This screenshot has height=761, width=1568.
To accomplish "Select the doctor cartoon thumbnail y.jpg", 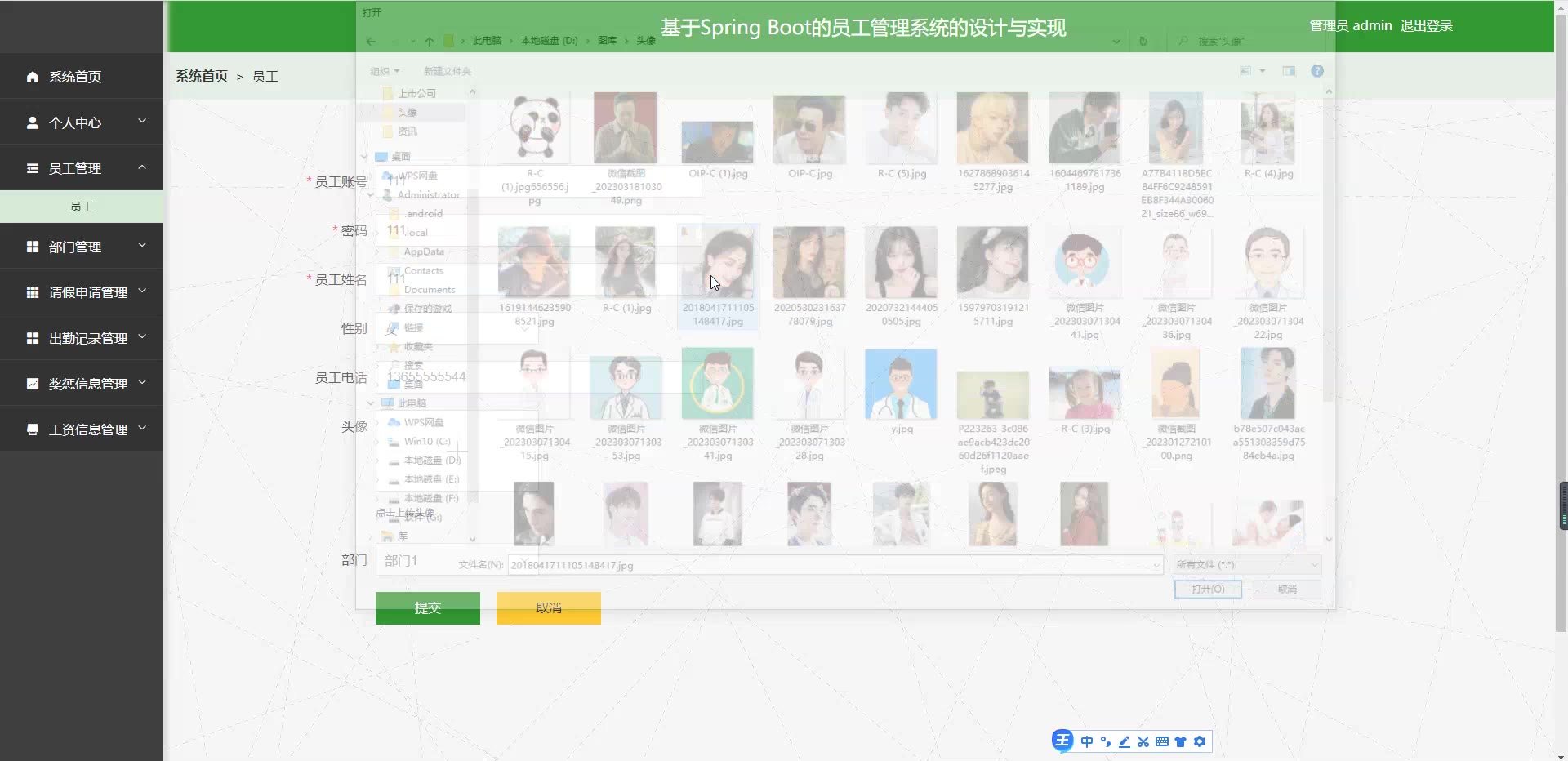I will click(902, 385).
